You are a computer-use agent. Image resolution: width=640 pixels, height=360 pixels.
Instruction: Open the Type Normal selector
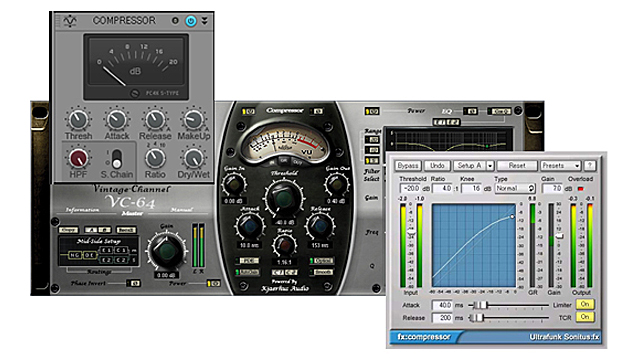tap(515, 188)
